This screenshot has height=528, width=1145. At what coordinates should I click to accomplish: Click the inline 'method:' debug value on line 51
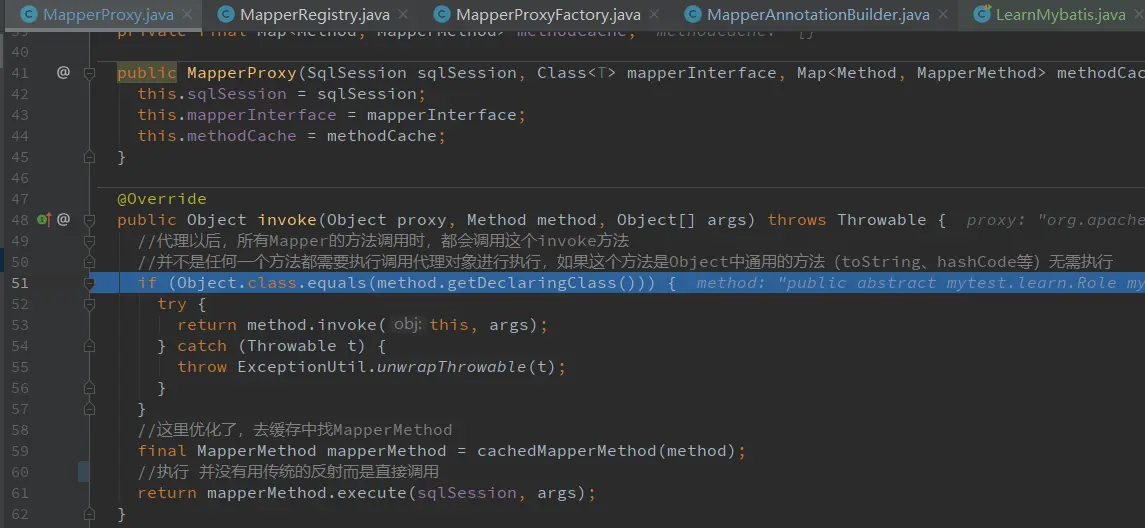[x=920, y=283]
